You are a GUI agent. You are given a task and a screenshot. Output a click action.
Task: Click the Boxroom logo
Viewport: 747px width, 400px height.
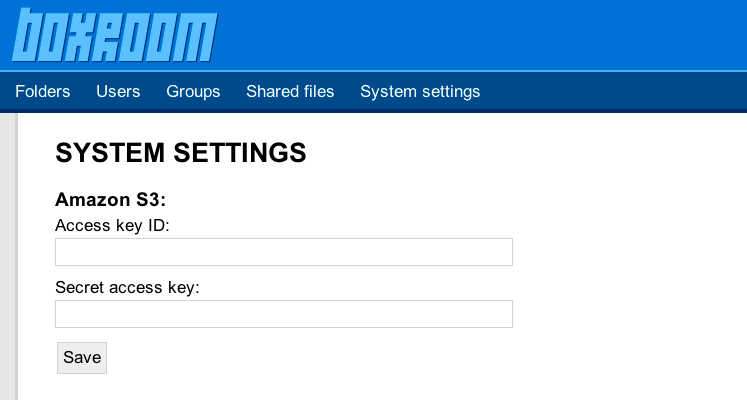(x=115, y=35)
